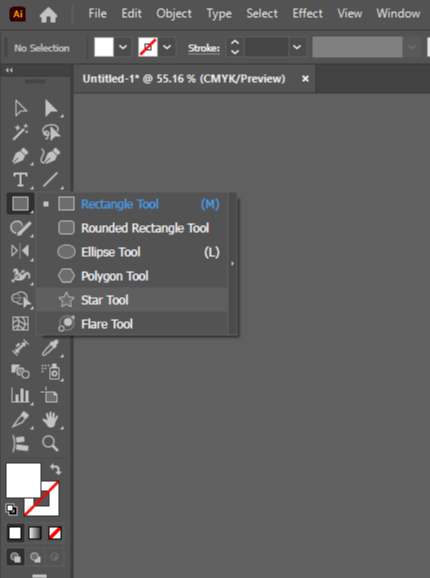Select the Curvature tool
Viewport: 430px width, 578px height.
click(x=50, y=156)
